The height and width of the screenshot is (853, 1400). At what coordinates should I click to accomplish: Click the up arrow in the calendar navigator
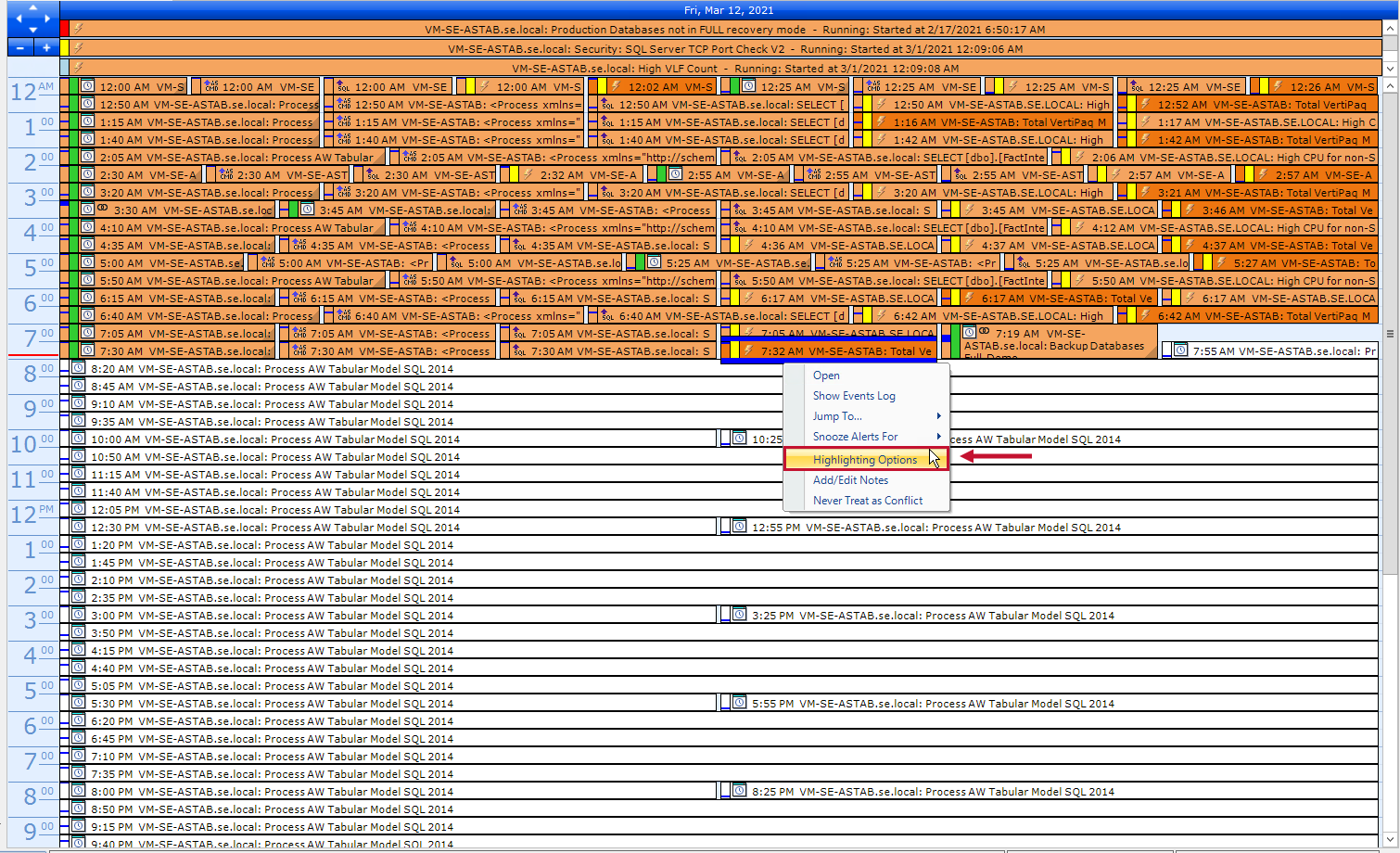click(x=32, y=8)
